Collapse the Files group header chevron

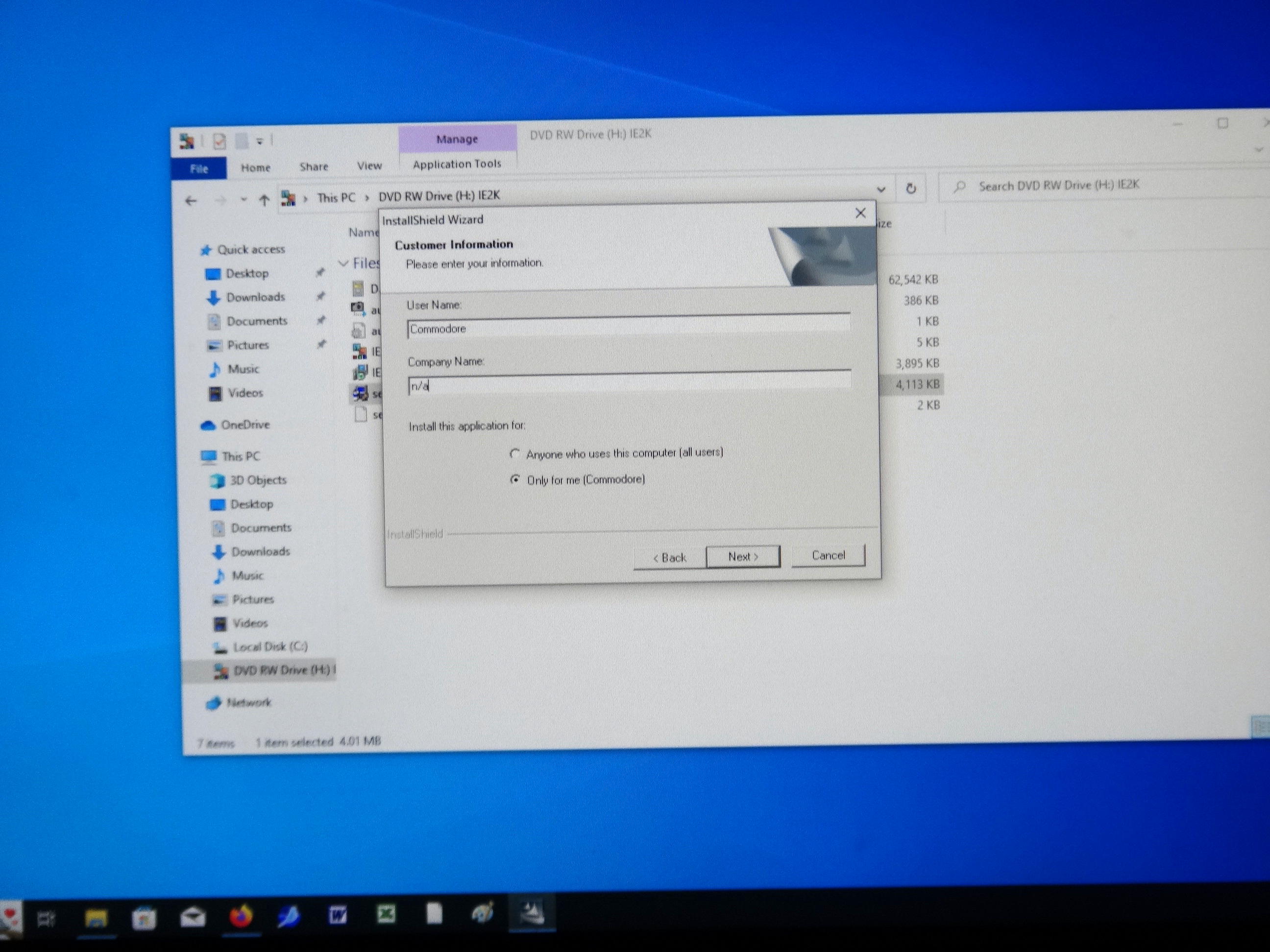coord(343,263)
